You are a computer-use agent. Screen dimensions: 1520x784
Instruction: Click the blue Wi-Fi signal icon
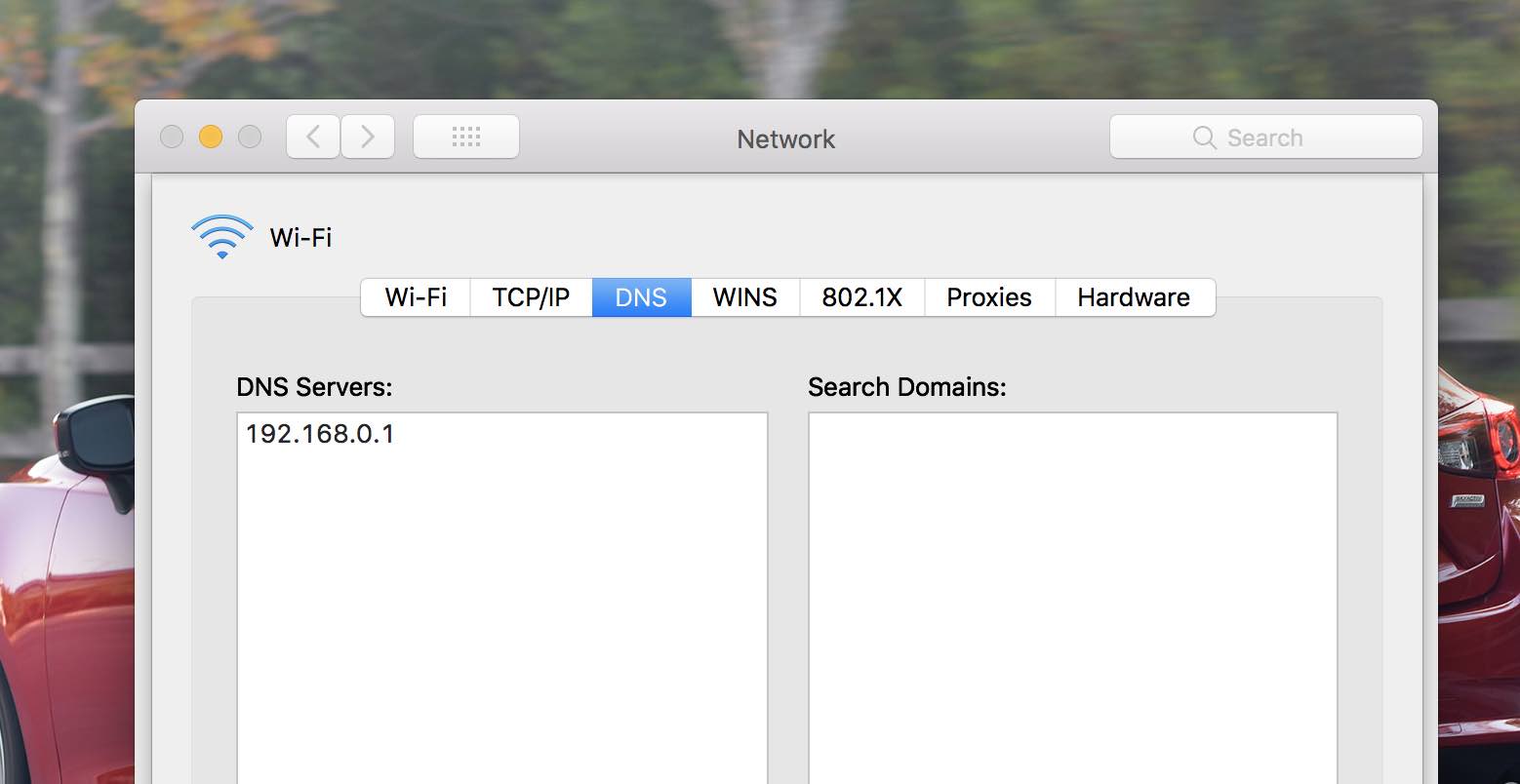(x=221, y=237)
